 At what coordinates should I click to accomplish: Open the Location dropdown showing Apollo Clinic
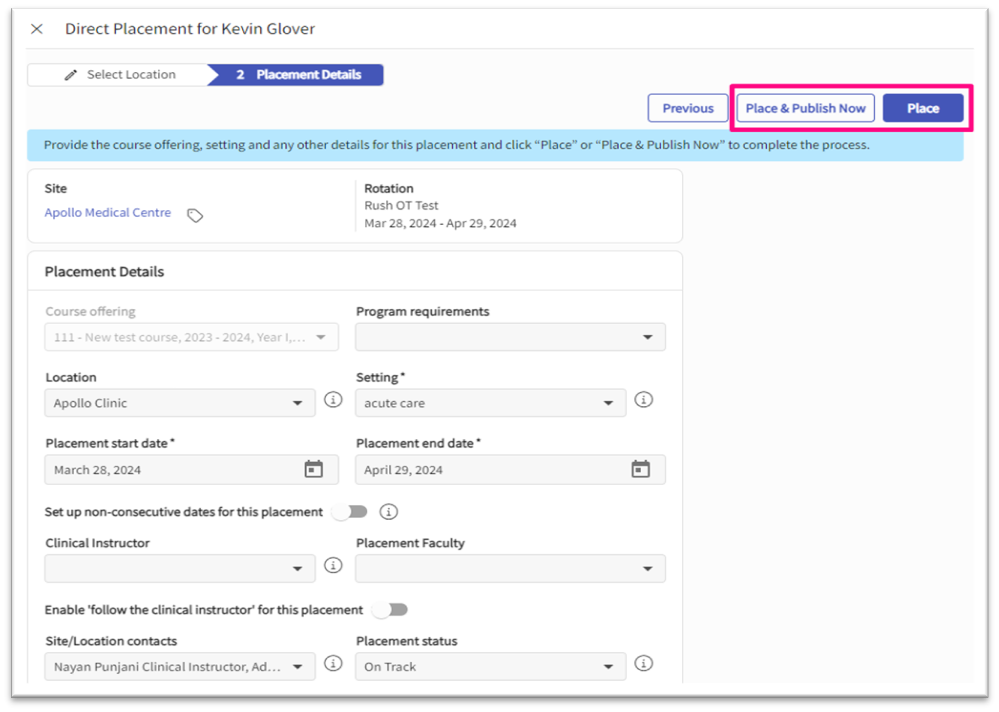click(180, 403)
